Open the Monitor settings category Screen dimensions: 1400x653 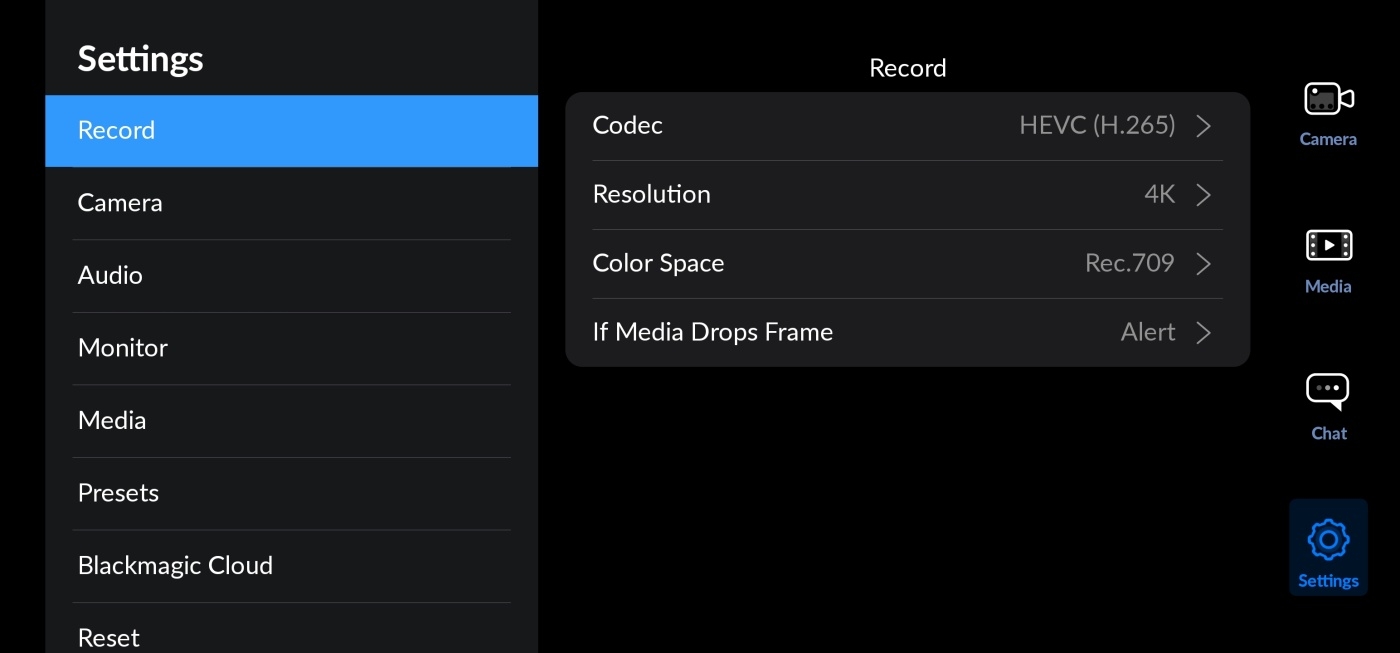point(291,348)
